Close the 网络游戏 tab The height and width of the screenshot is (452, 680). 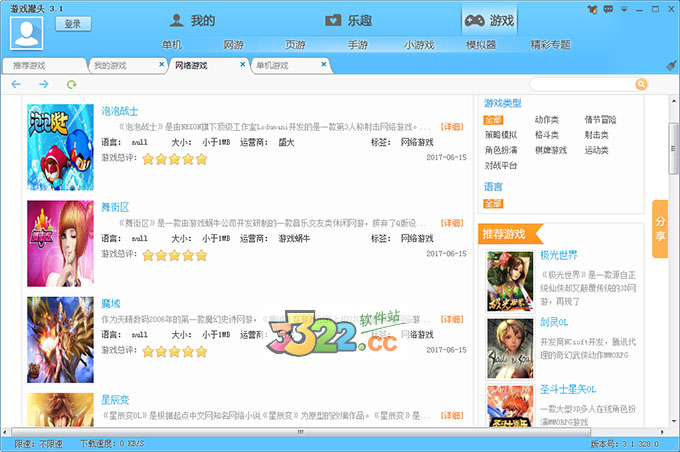(242, 64)
